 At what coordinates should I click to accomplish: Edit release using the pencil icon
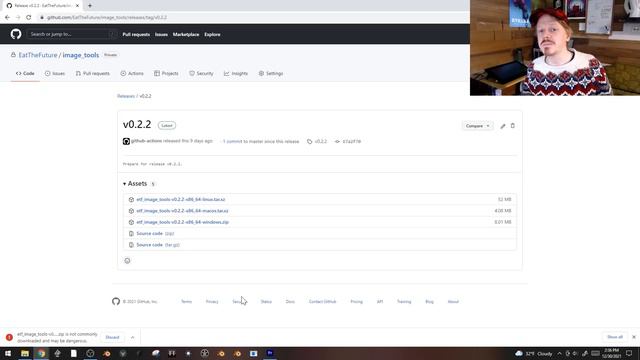tap(503, 126)
